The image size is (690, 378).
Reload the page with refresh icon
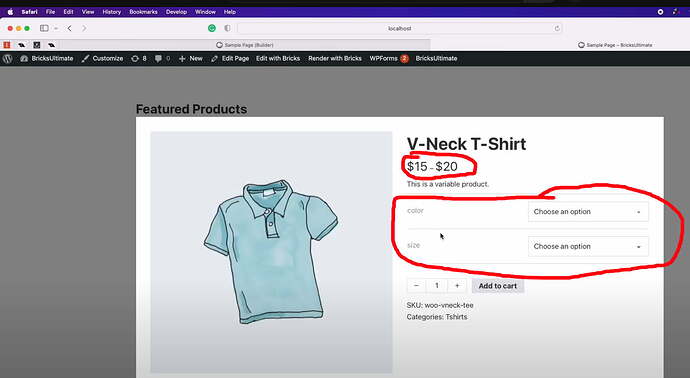(x=557, y=28)
